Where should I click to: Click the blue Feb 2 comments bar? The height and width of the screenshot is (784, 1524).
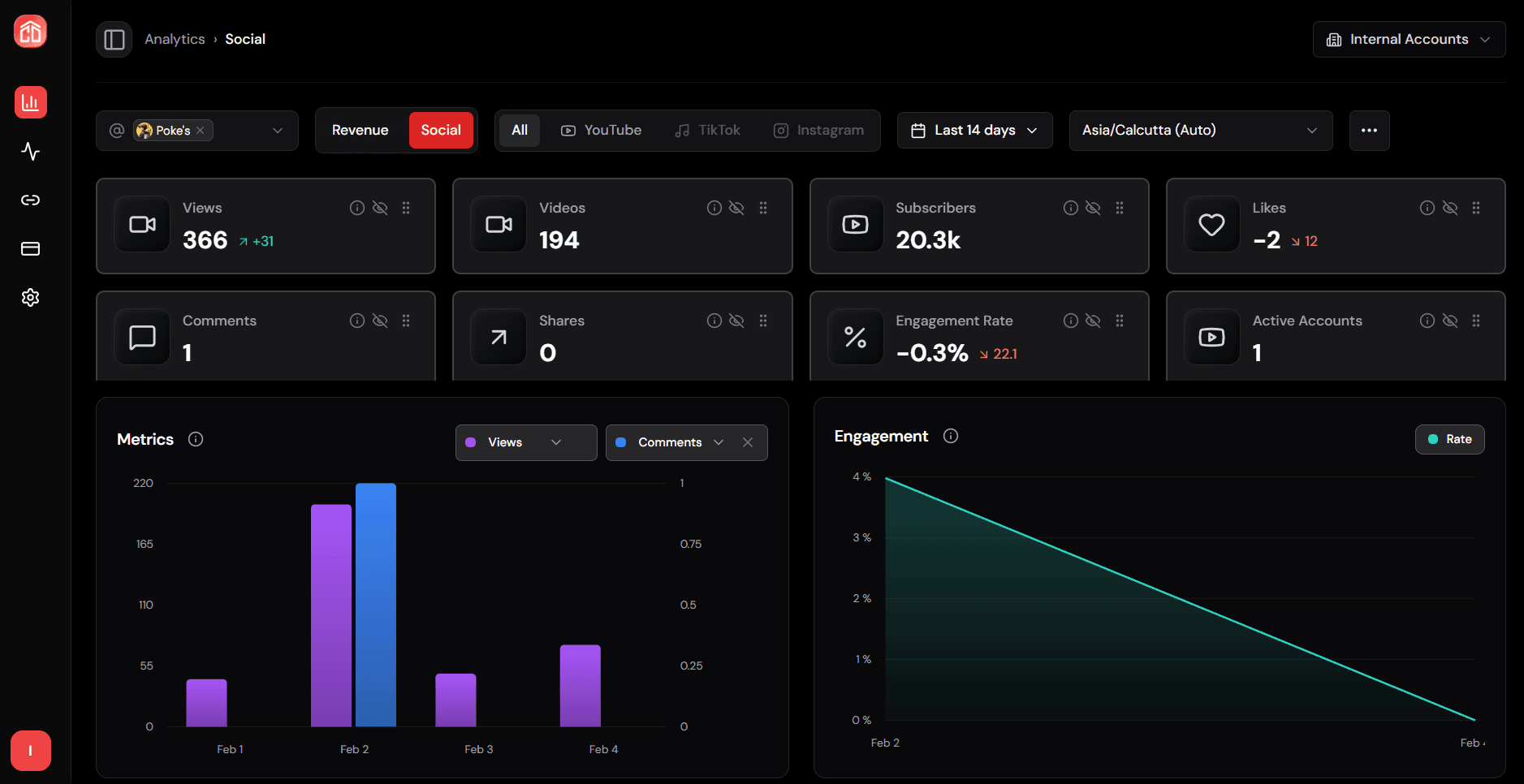(376, 605)
